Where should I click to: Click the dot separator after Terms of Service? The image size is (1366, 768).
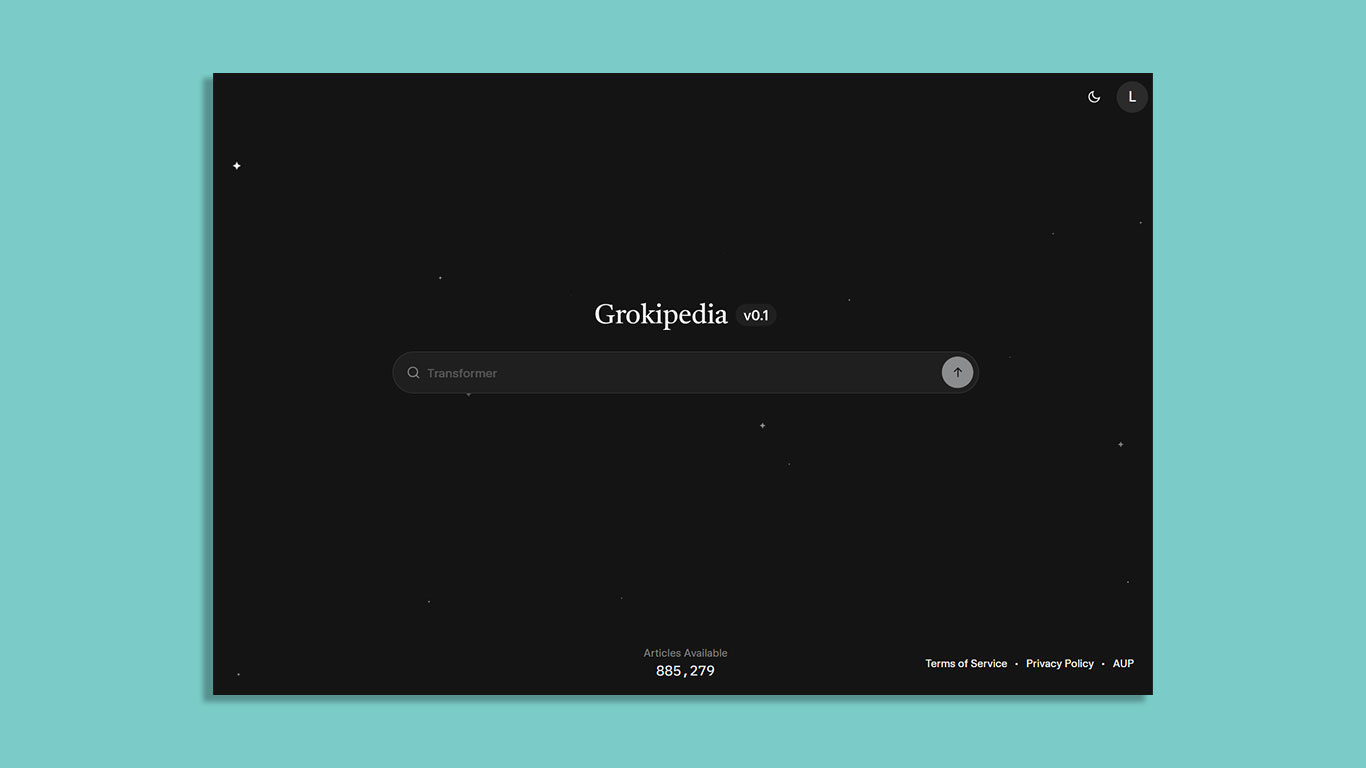1016,664
